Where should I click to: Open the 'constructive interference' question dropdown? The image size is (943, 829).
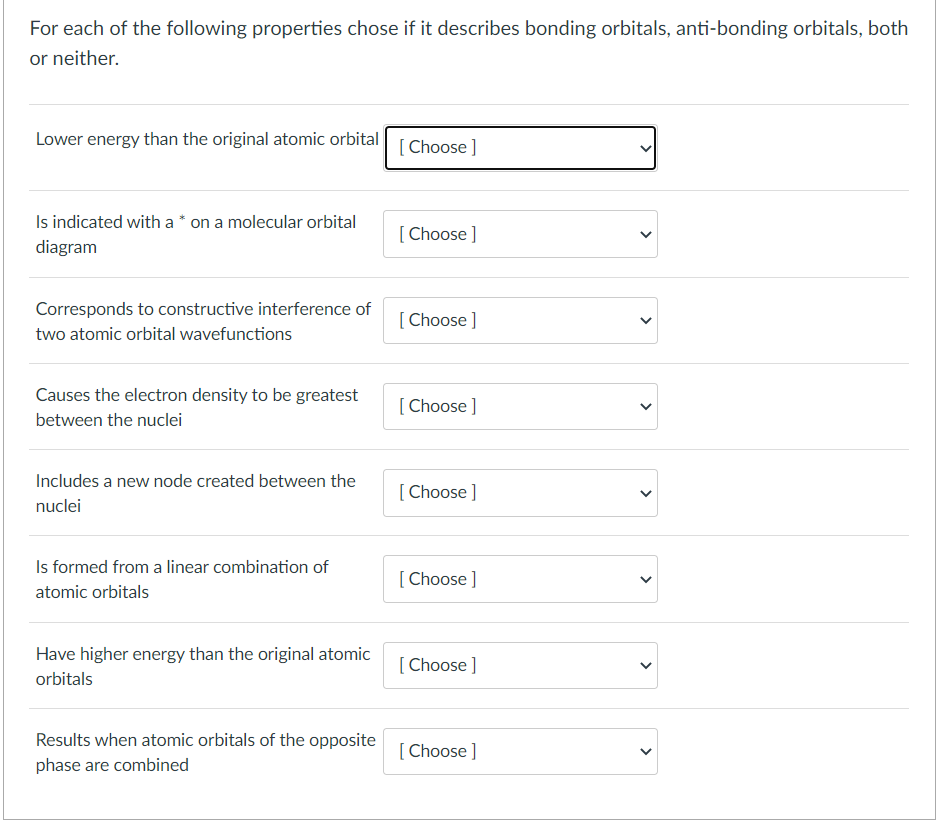pos(519,320)
